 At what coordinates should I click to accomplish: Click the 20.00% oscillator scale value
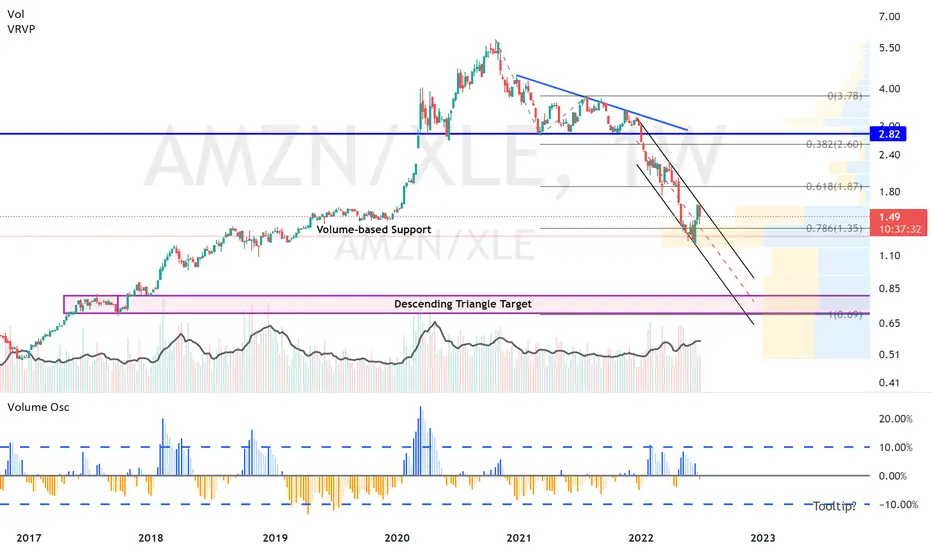pyautogui.click(x=896, y=419)
